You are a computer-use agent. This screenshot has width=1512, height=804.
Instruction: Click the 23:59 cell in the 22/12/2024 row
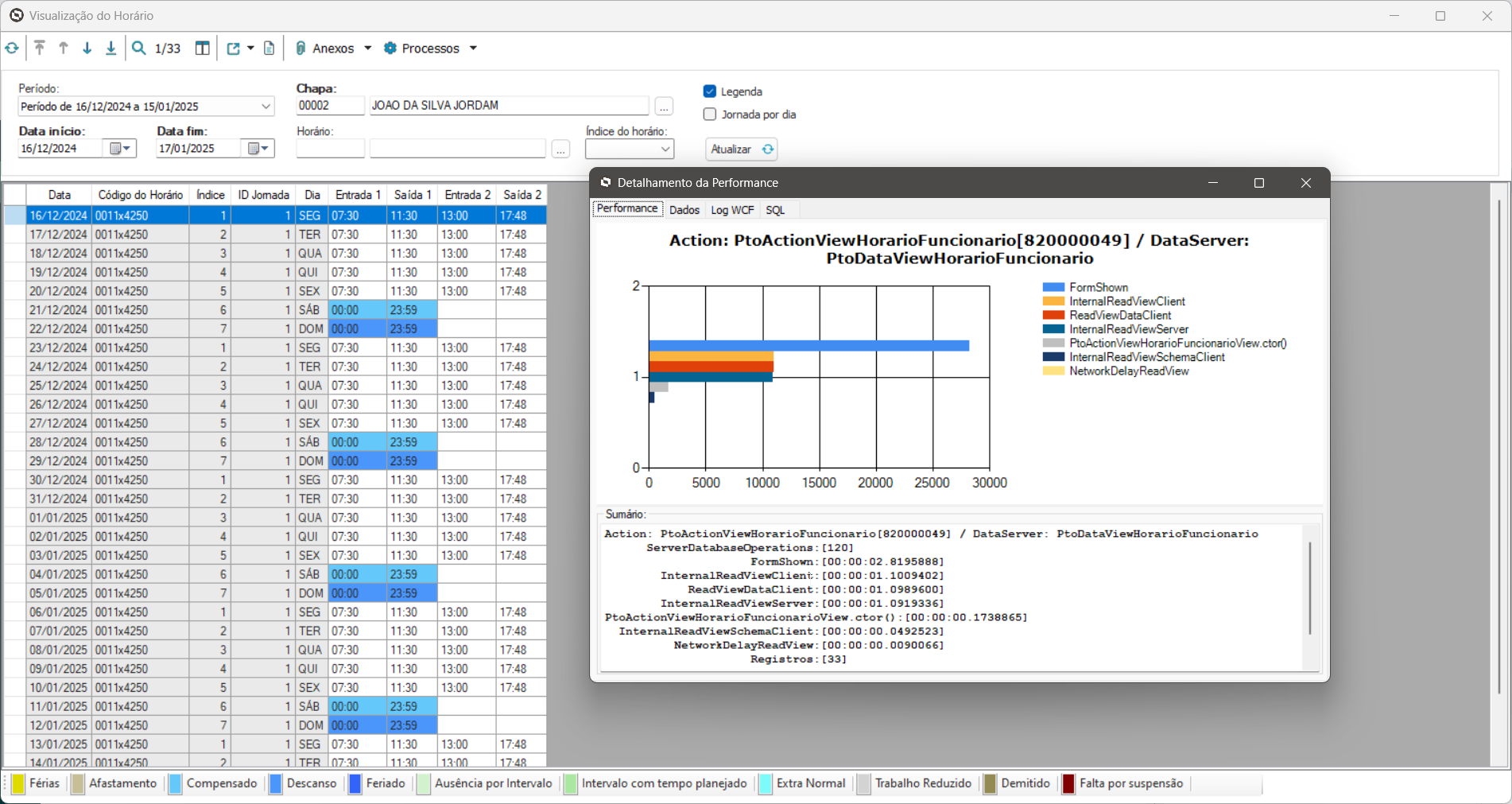[412, 329]
